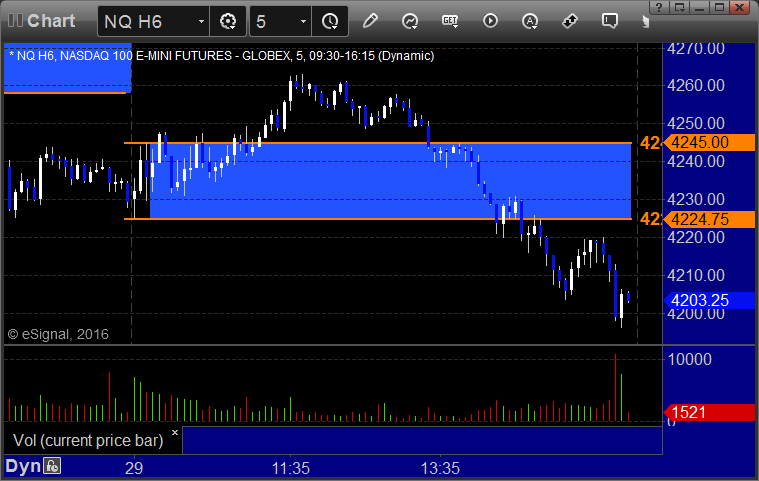Click the playback replay icon
Image resolution: width=759 pixels, height=481 pixels.
(490, 21)
